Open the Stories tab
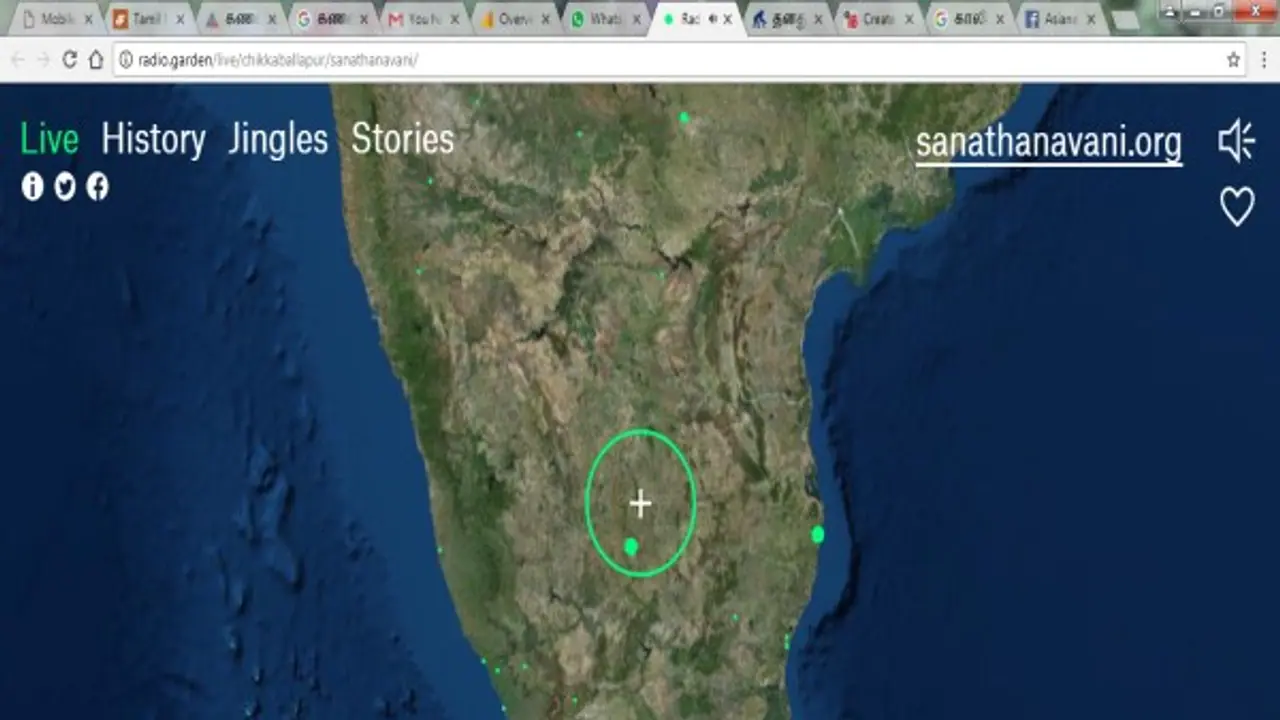Screen dimensions: 1280x720 pyautogui.click(x=404, y=140)
